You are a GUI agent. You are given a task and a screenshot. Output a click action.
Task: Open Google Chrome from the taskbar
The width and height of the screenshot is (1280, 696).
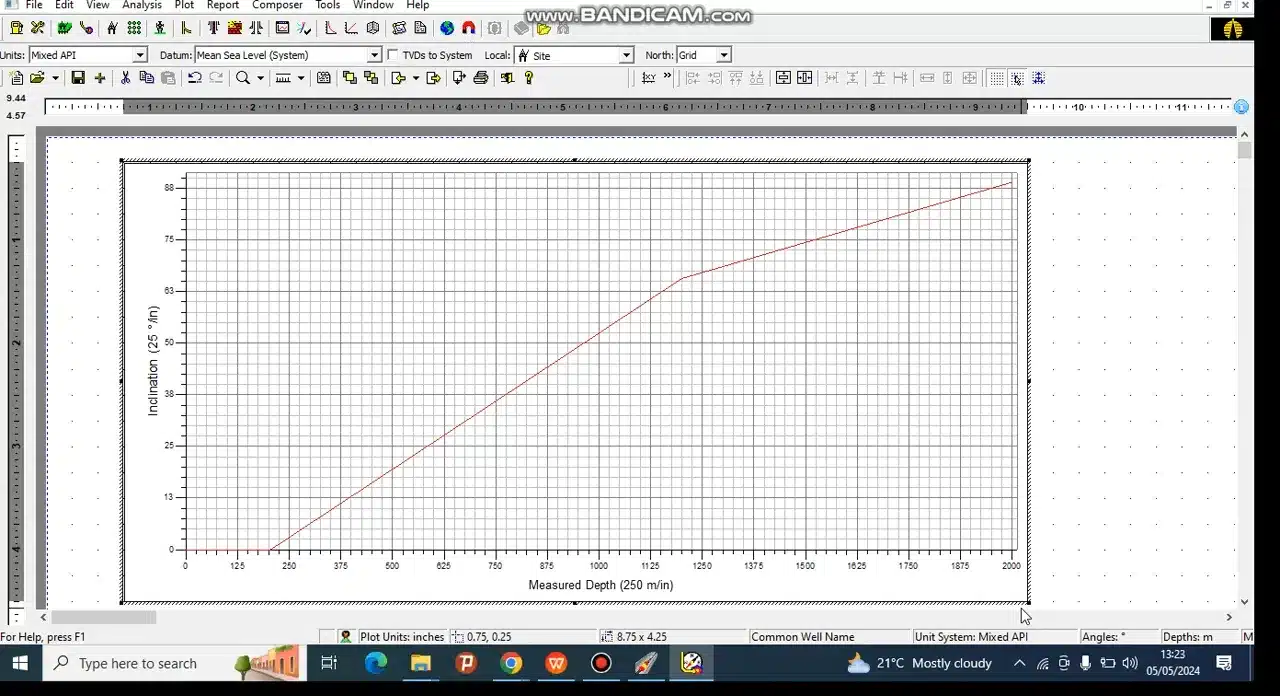pos(511,663)
